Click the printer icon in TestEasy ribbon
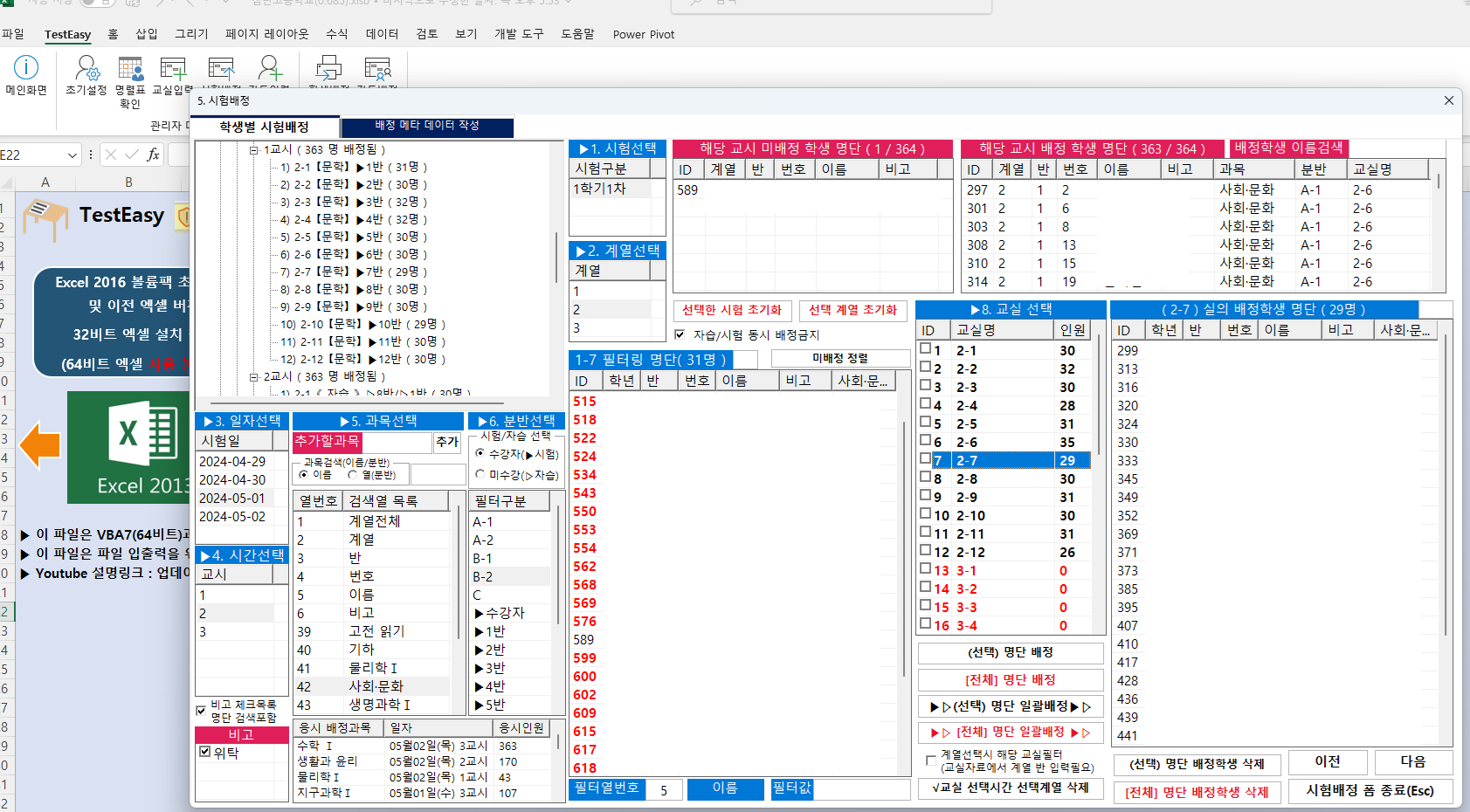The width and height of the screenshot is (1470, 812). 328,68
